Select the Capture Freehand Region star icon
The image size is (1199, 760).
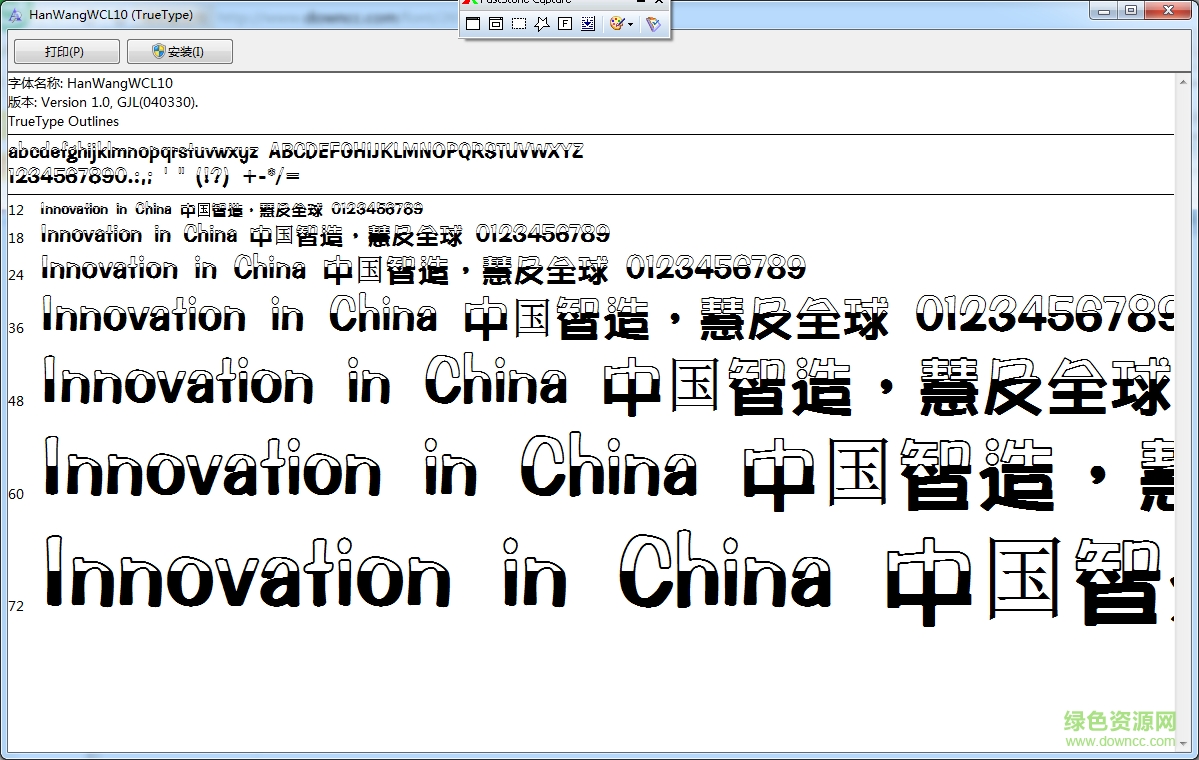pyautogui.click(x=542, y=24)
